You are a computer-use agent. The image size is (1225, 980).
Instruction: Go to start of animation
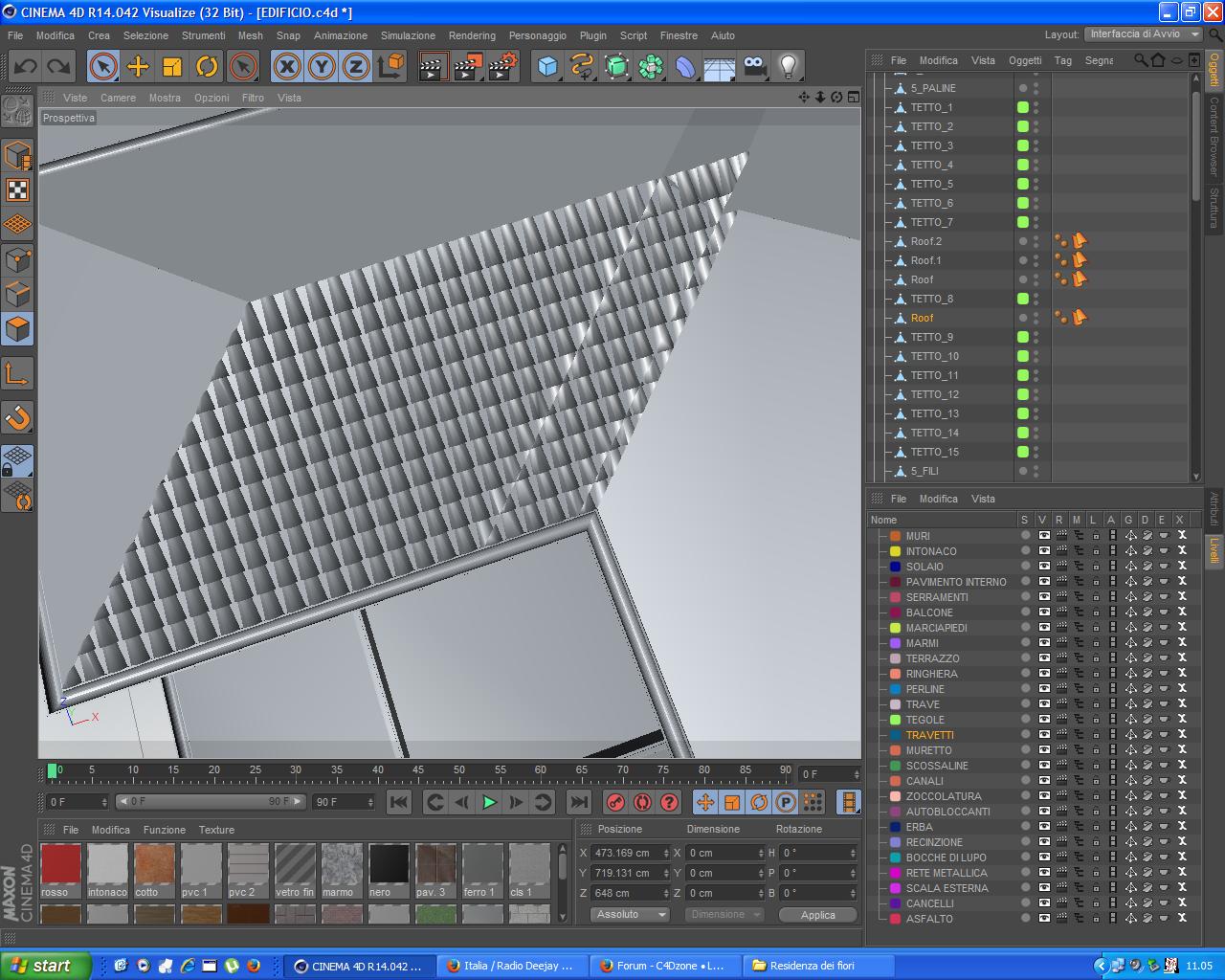399,802
